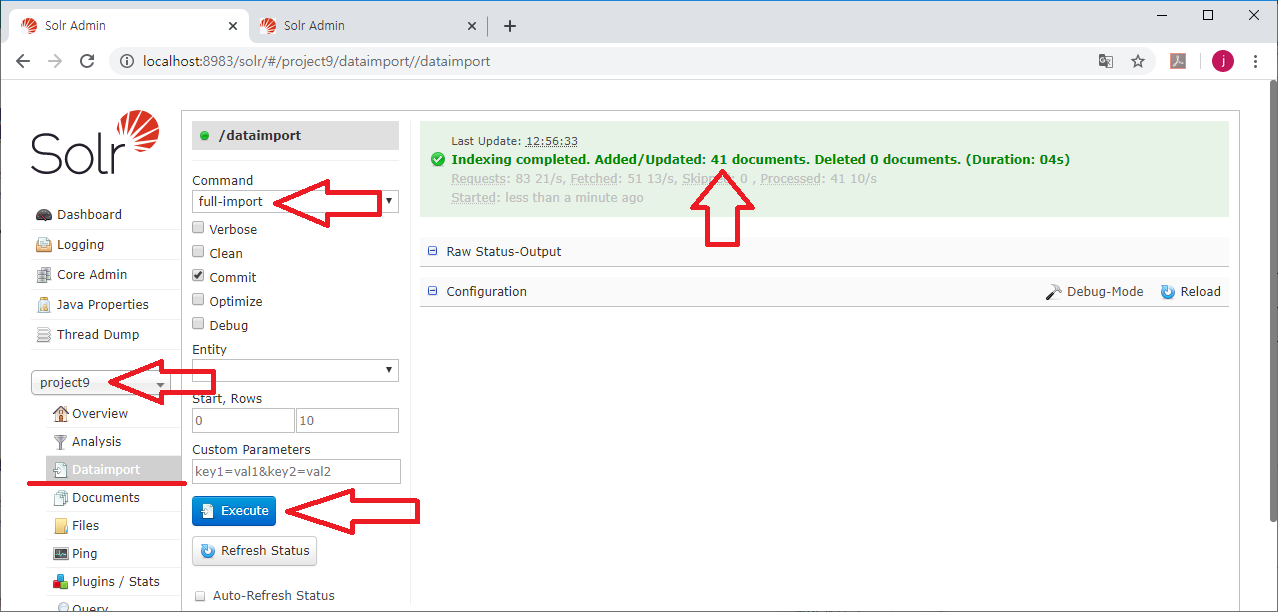
Task: Click the Documents icon in sidebar
Action: 61,497
